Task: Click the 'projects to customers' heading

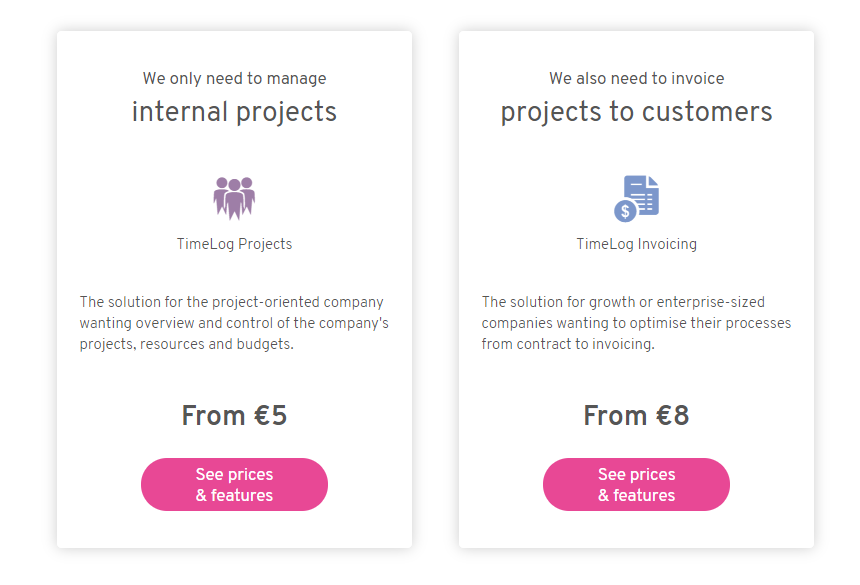Action: point(636,112)
